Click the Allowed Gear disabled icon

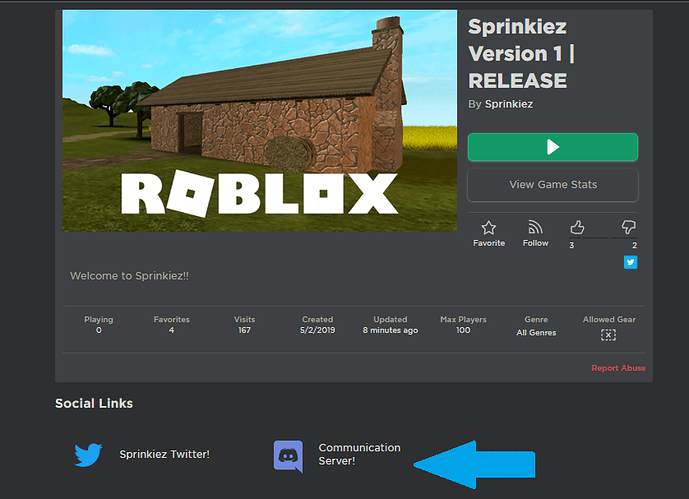(x=608, y=335)
